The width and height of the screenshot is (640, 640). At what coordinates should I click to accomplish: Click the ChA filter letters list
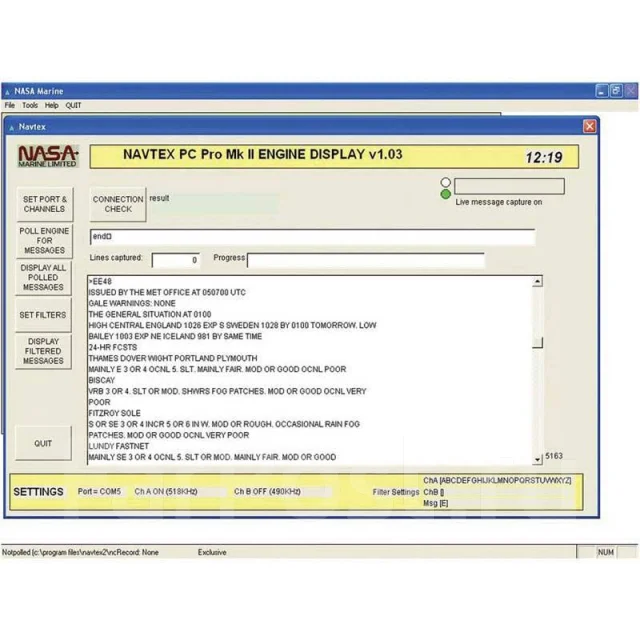click(497, 480)
